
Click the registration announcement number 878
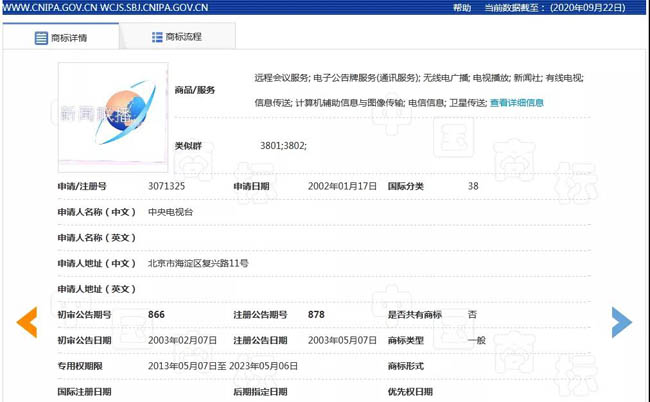[x=316, y=315]
